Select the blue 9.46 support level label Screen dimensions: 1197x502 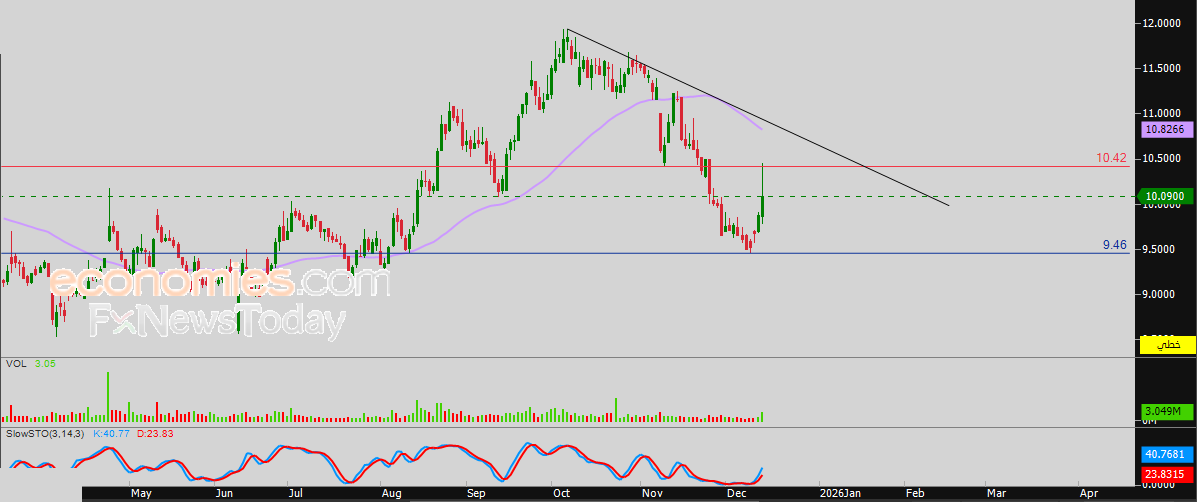pos(1115,245)
